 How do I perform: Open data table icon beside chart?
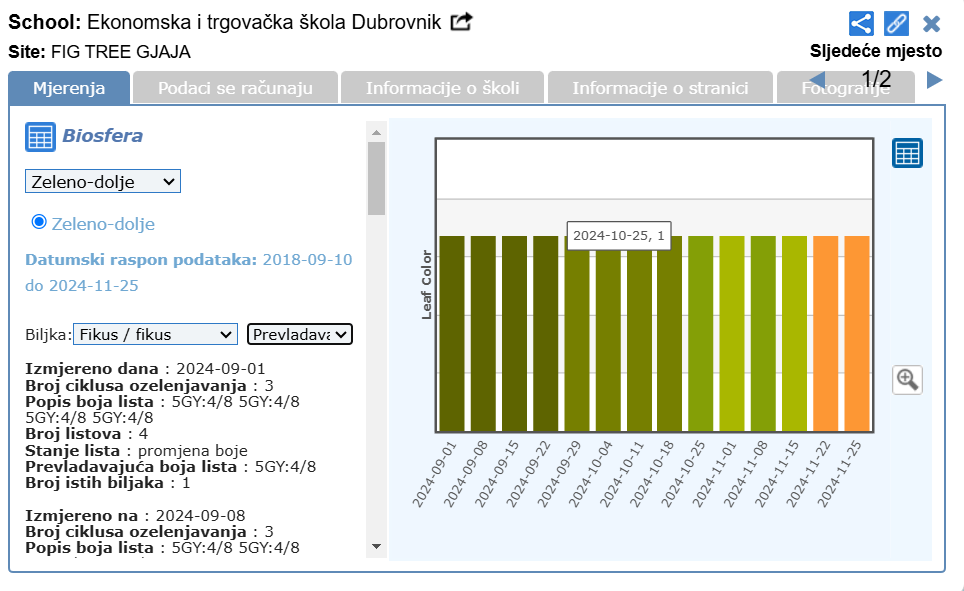click(x=907, y=153)
